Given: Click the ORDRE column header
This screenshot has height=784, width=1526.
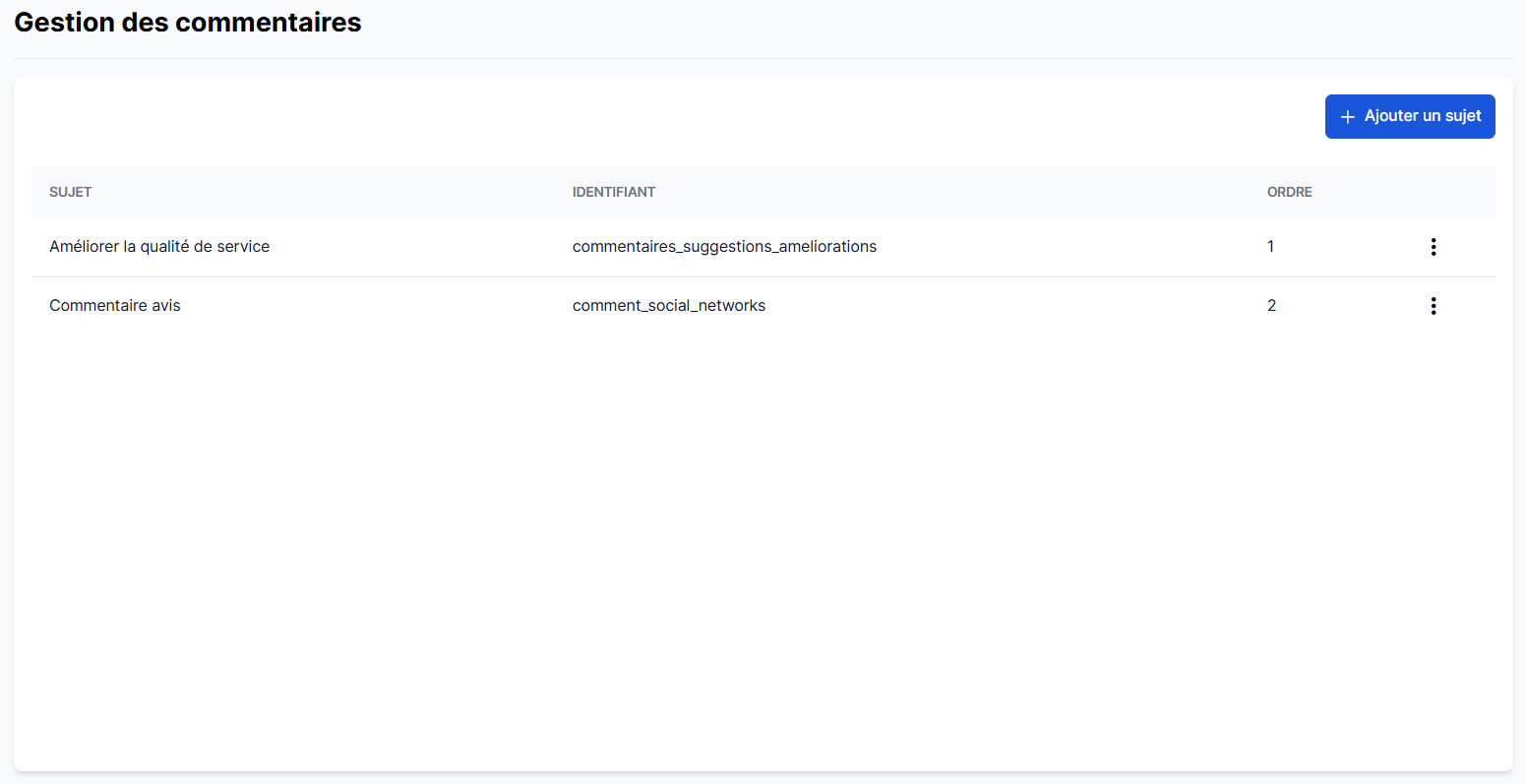Looking at the screenshot, I should click(x=1289, y=192).
